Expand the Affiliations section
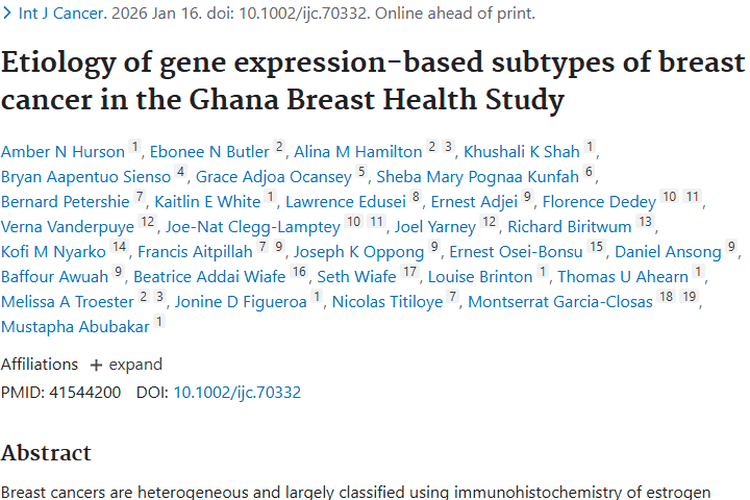The height and width of the screenshot is (500, 750). click(126, 364)
